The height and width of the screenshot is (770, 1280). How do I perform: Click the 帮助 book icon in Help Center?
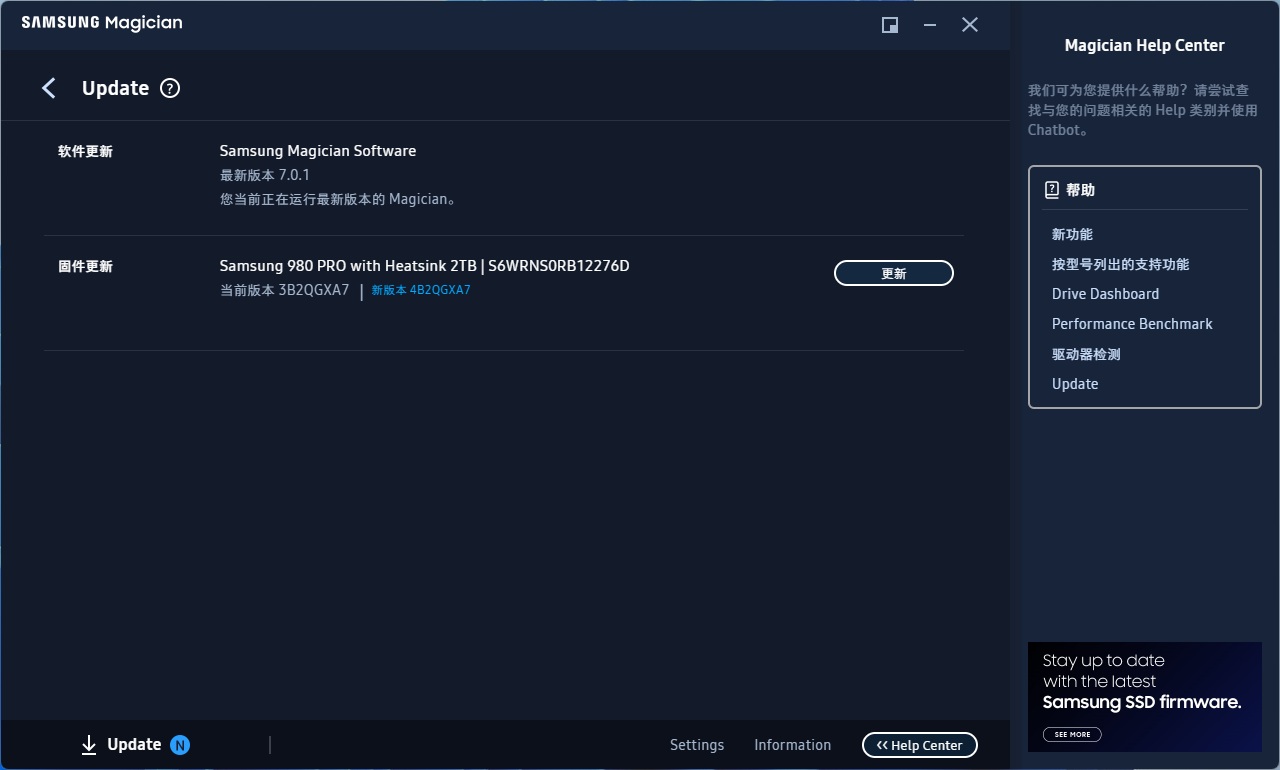tap(1051, 190)
